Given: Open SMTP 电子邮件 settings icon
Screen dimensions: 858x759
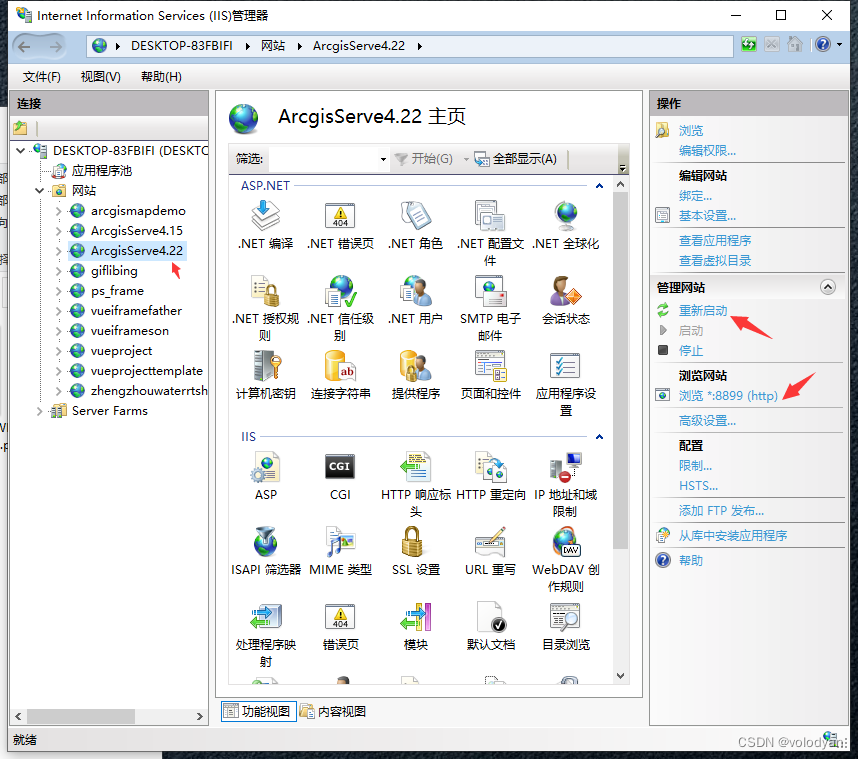Looking at the screenshot, I should (490, 293).
